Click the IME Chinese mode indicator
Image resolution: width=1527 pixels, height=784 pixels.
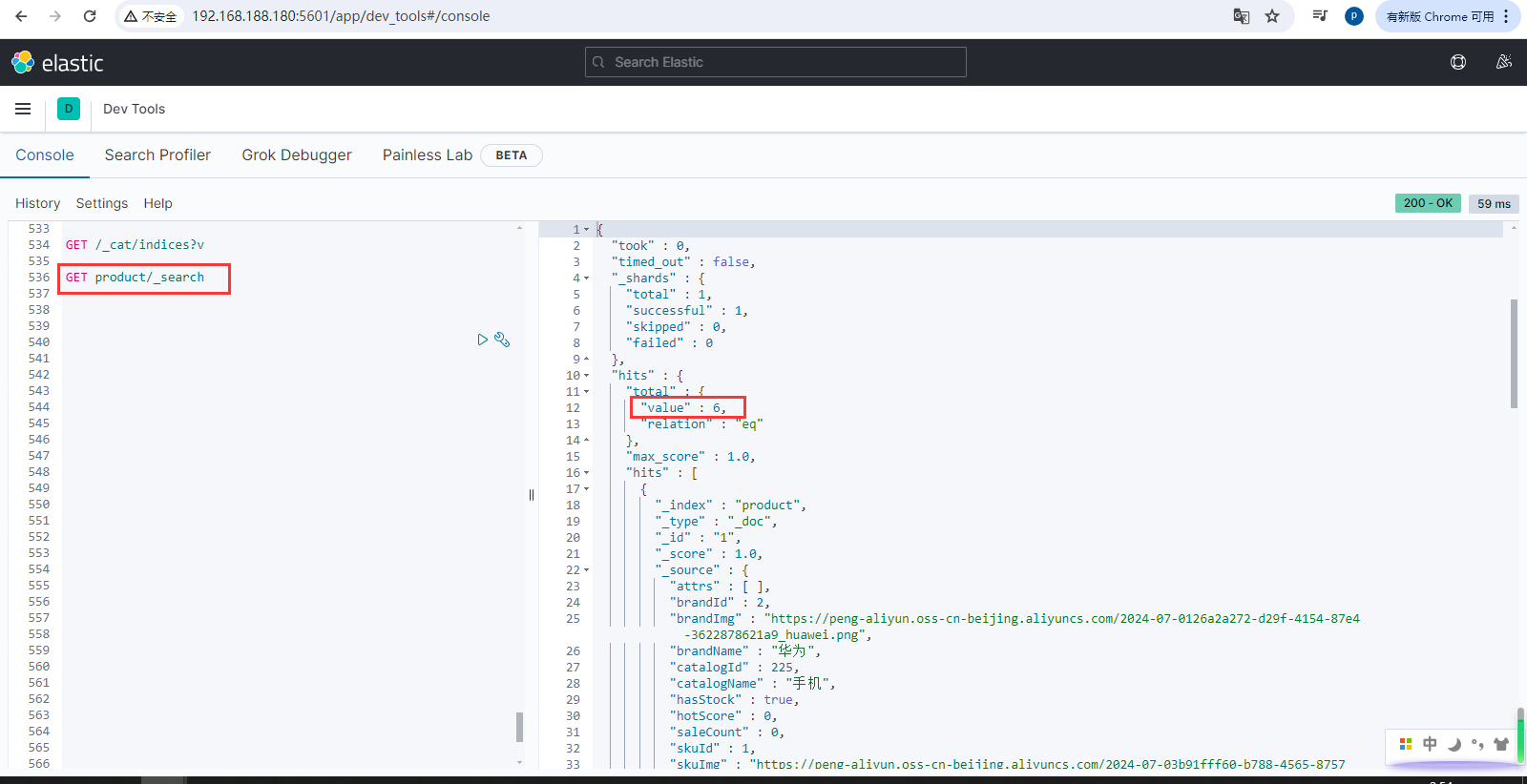[x=1430, y=744]
